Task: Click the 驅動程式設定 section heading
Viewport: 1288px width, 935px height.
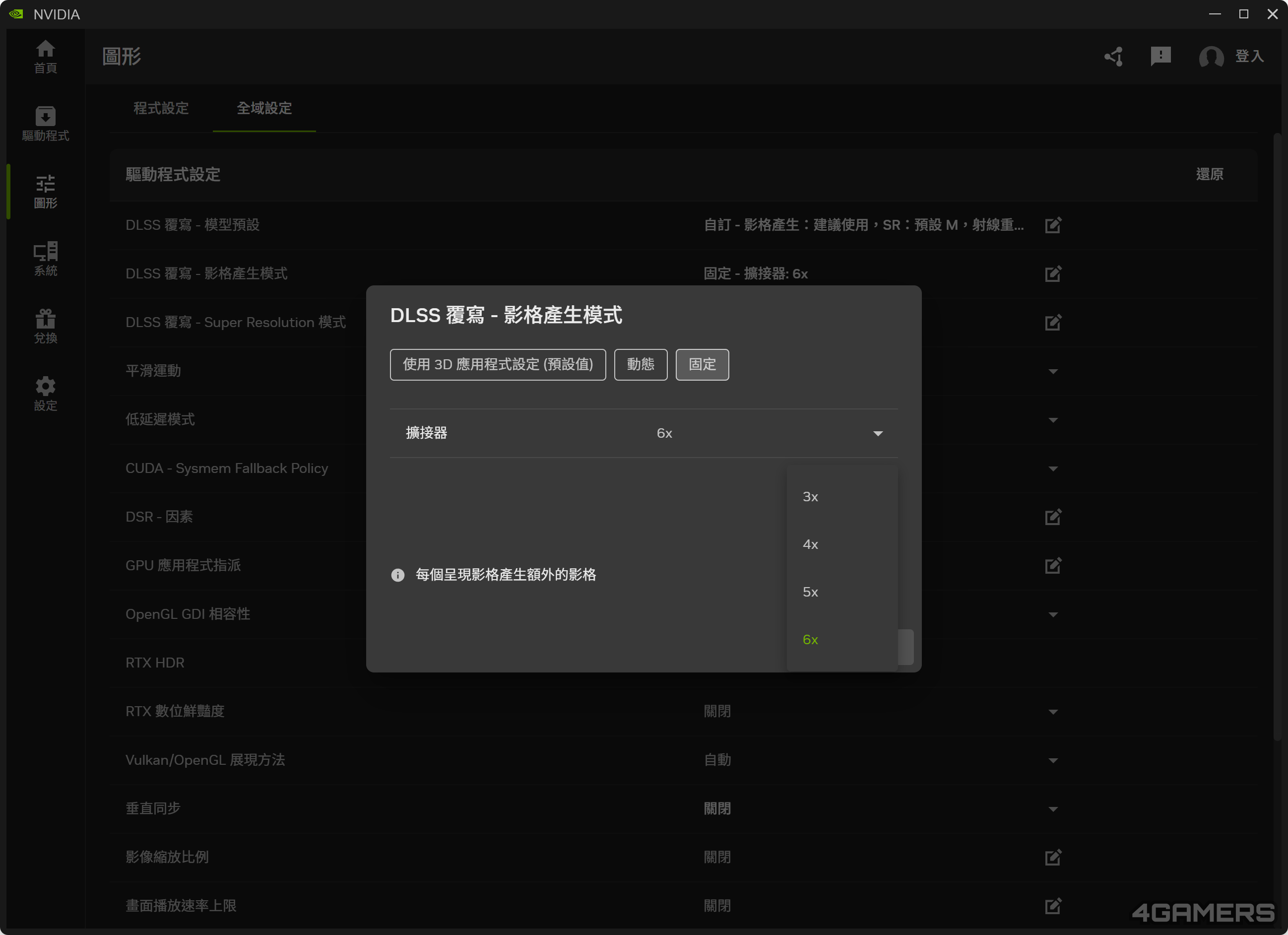Action: [x=173, y=174]
